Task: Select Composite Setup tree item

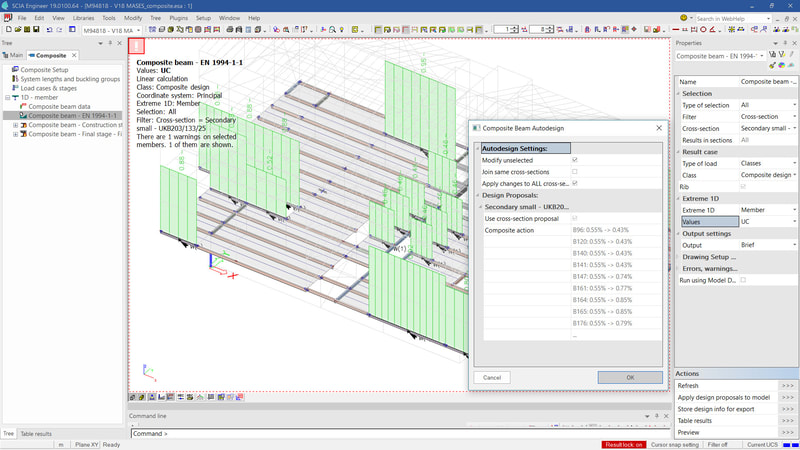Action: 44,70
